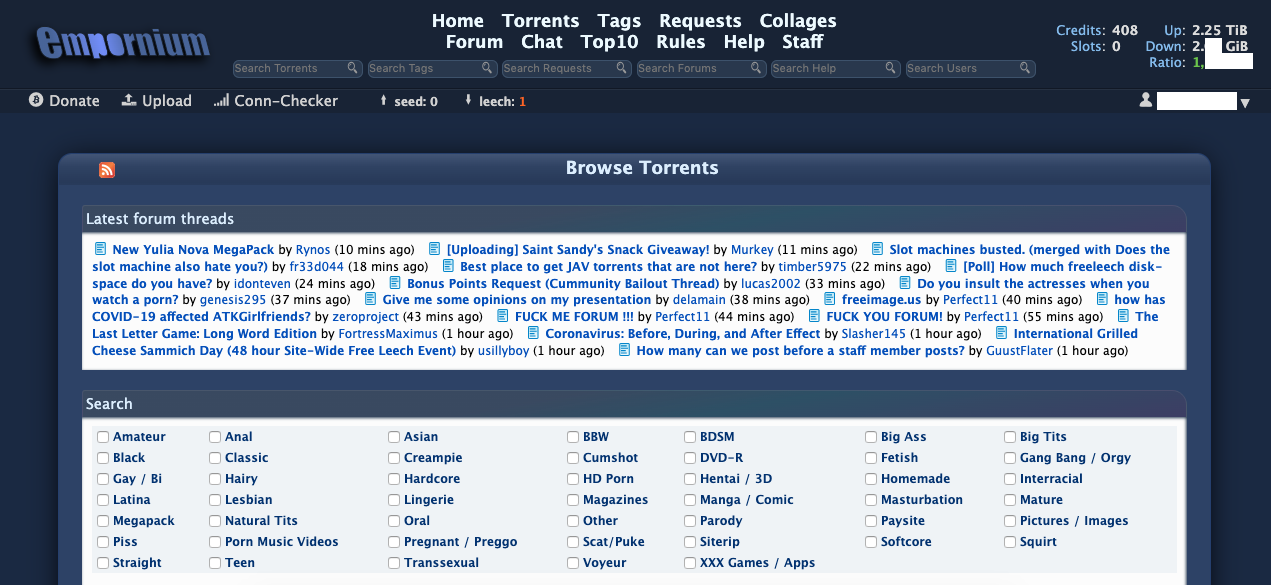This screenshot has height=585, width=1271.
Task: Check the Classic category box
Action: click(215, 458)
